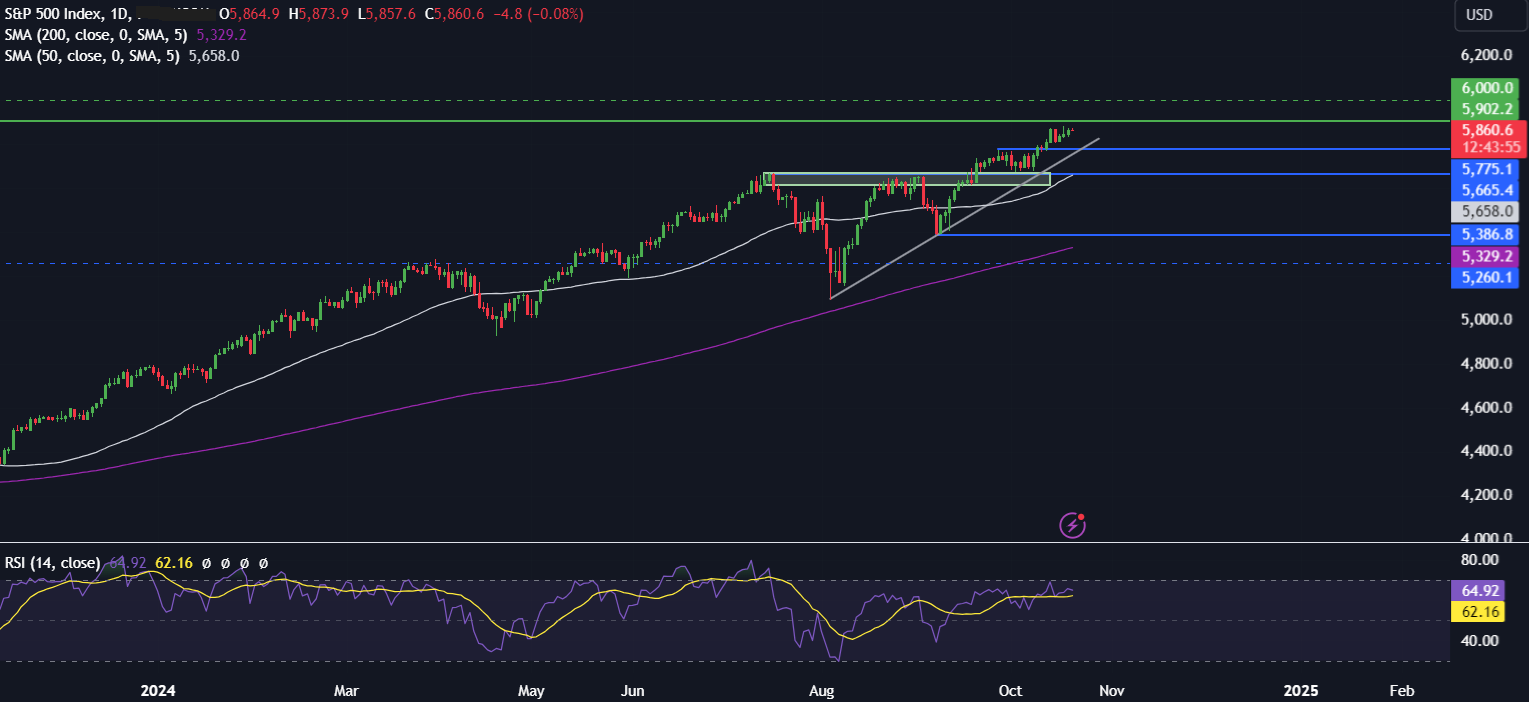Screen dimensions: 1529x702
Task: Click the 4,400.0 price axis tick
Action: [x=1486, y=451]
